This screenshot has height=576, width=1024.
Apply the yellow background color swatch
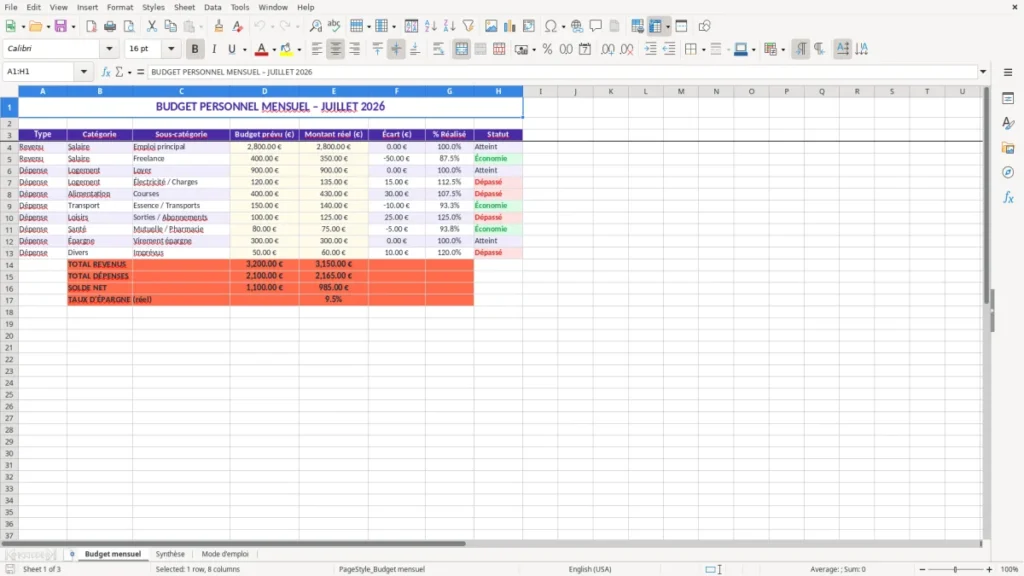286,49
